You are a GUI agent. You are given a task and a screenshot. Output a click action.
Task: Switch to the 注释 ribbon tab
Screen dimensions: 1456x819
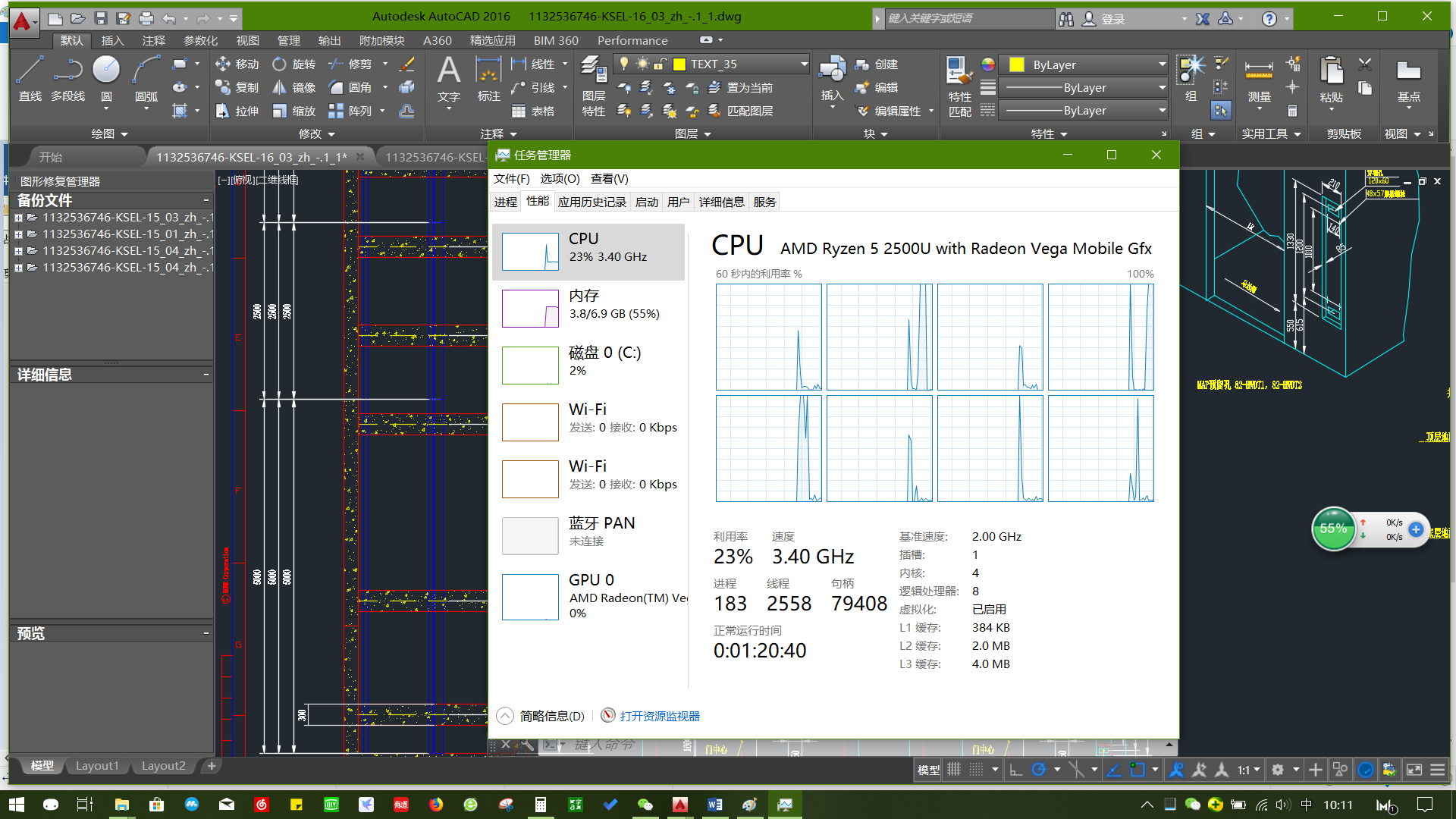pyautogui.click(x=153, y=40)
